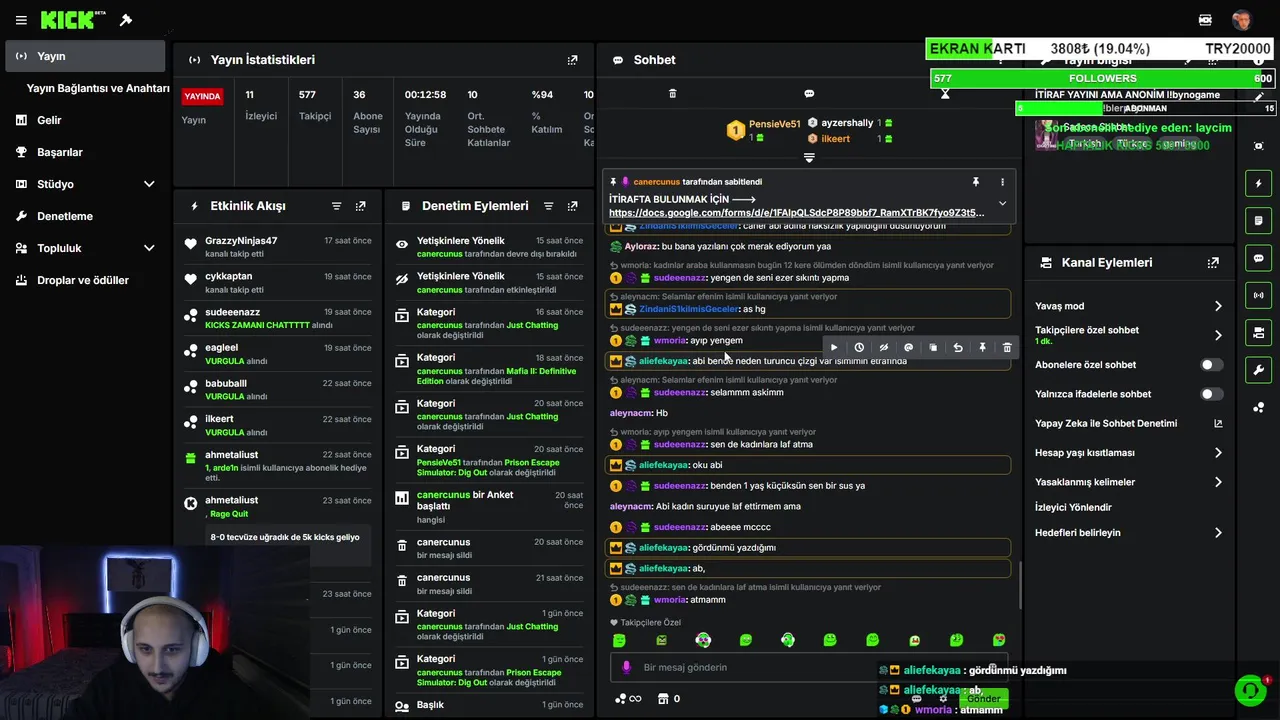Open filter for Etkinlik Akışı panel
The height and width of the screenshot is (720, 1280).
336,206
